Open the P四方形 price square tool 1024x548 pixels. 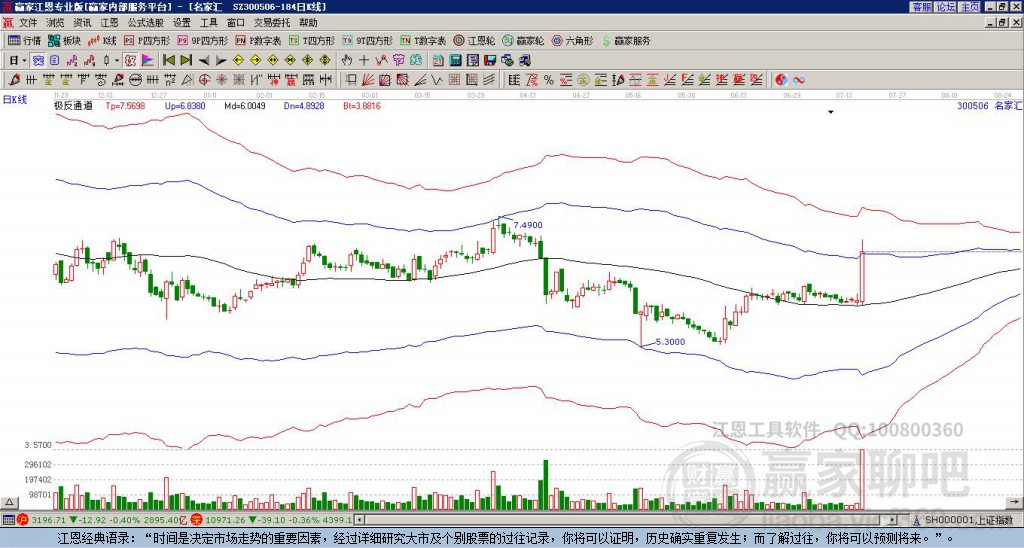147,40
